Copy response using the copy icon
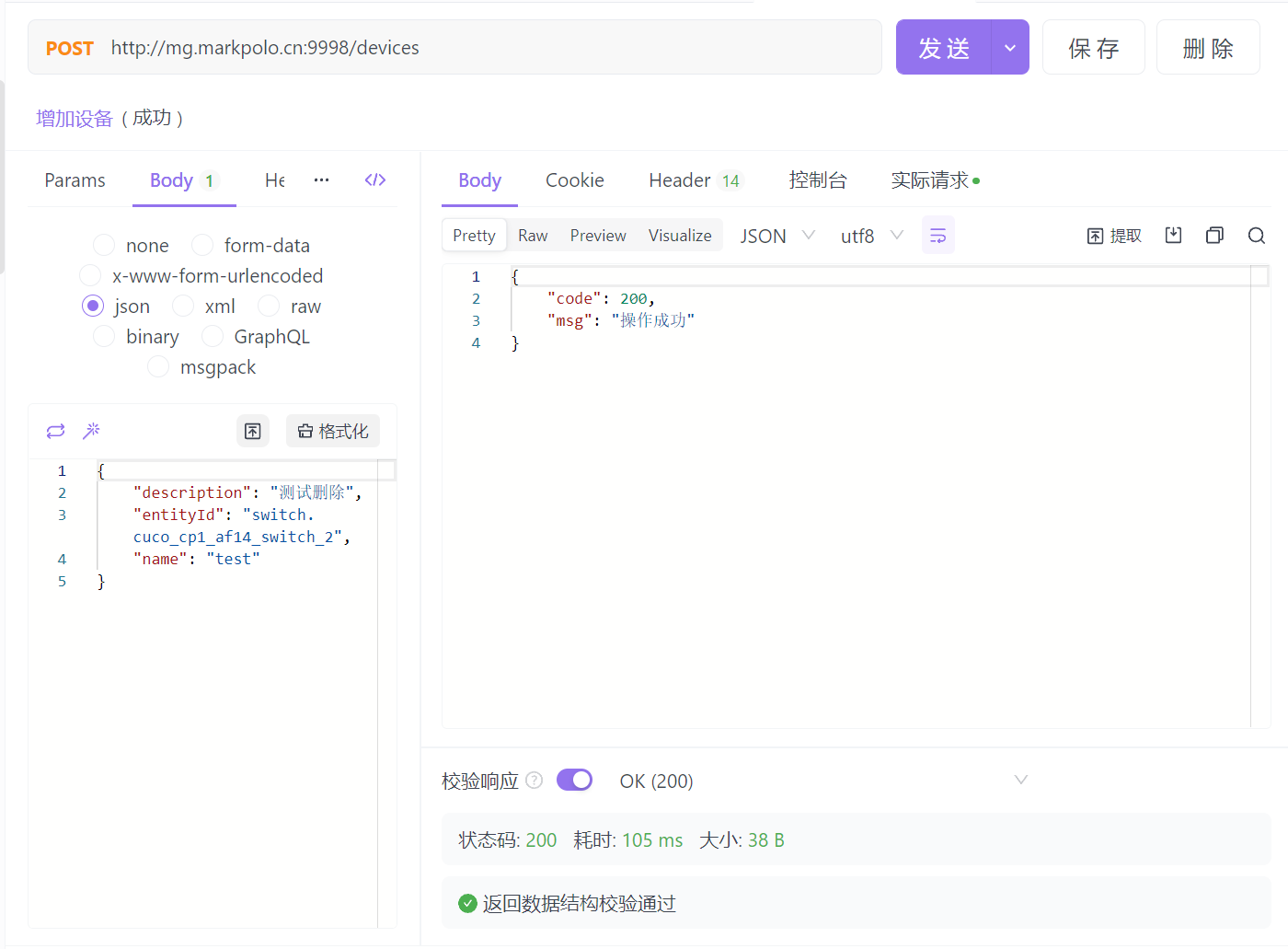 click(x=1214, y=236)
